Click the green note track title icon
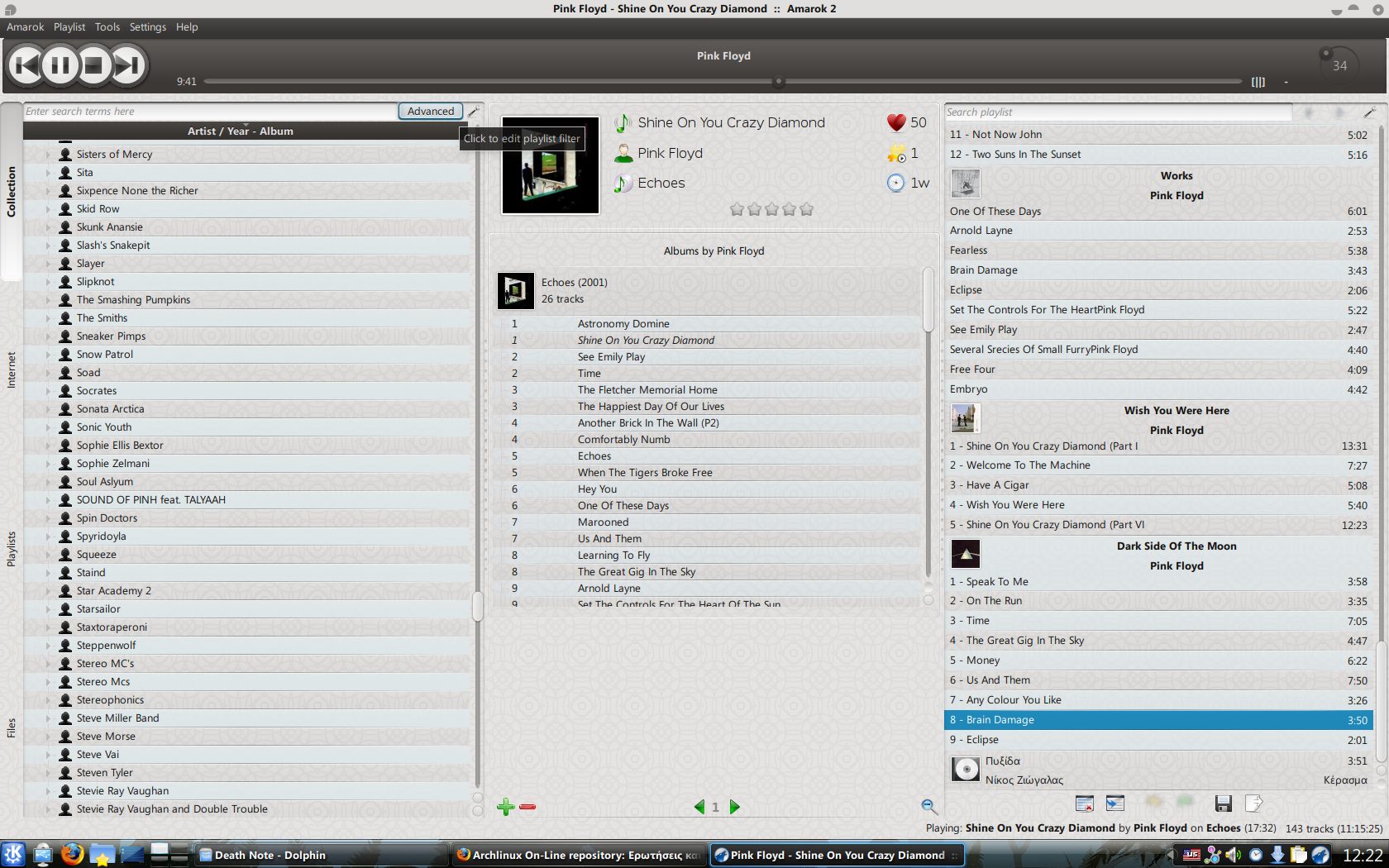 [623, 122]
